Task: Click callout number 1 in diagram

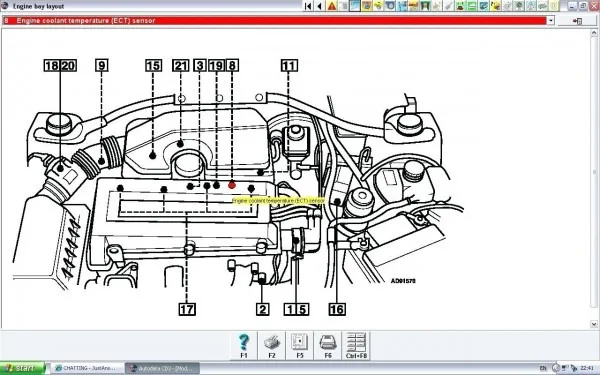Action: (290, 309)
